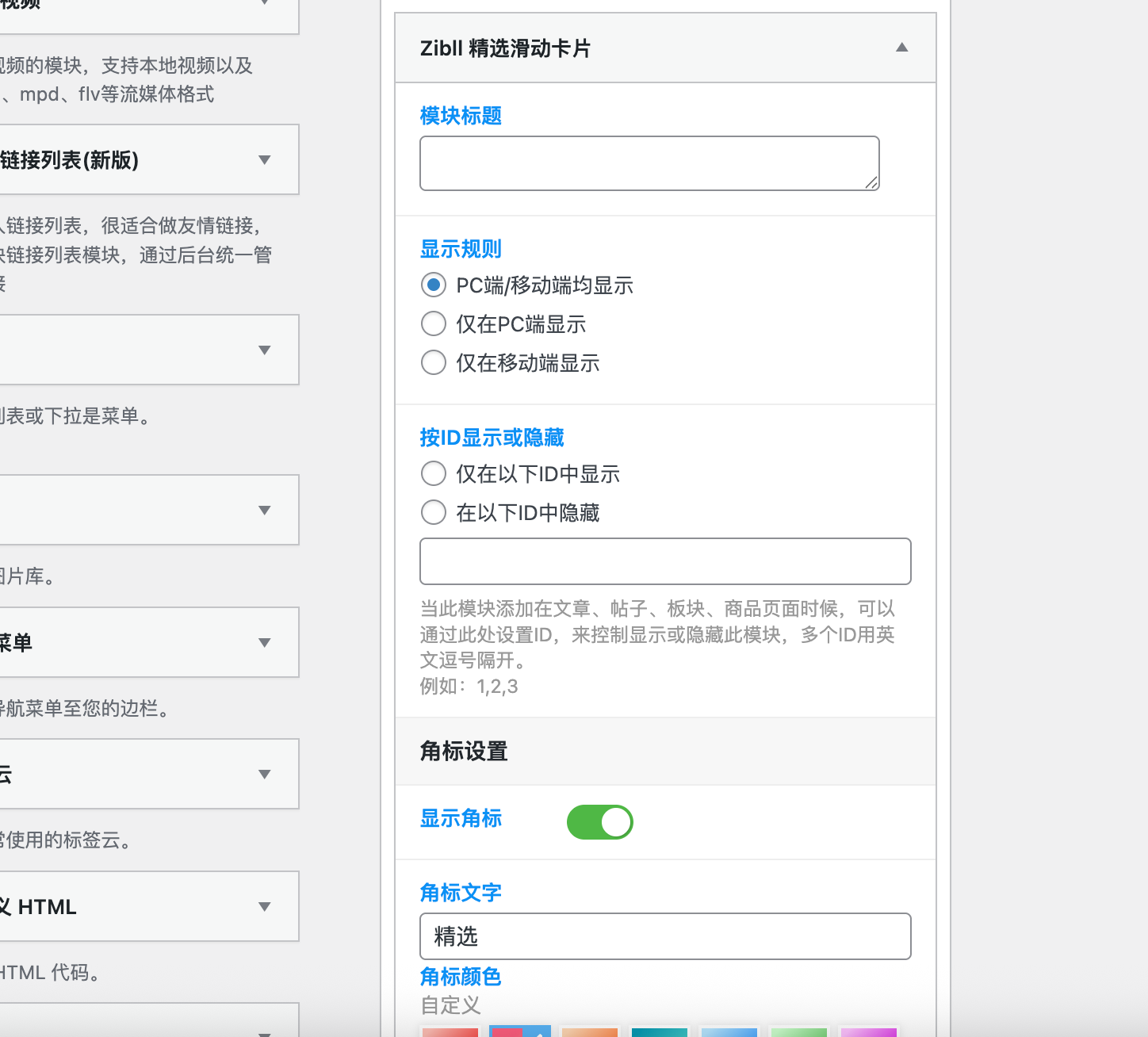Click the 自定义 color option
1148x1037 pixels.
point(450,1005)
